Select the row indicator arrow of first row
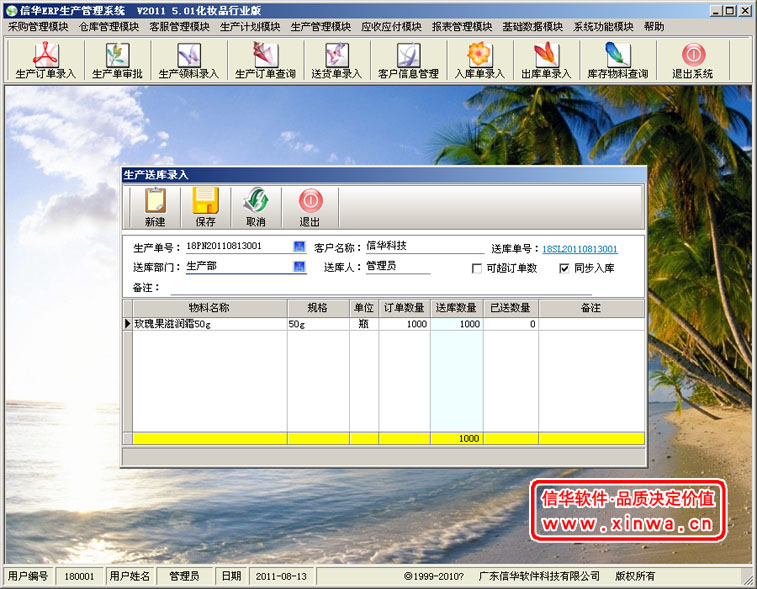Screen dimensions: 757x589 (x=128, y=324)
